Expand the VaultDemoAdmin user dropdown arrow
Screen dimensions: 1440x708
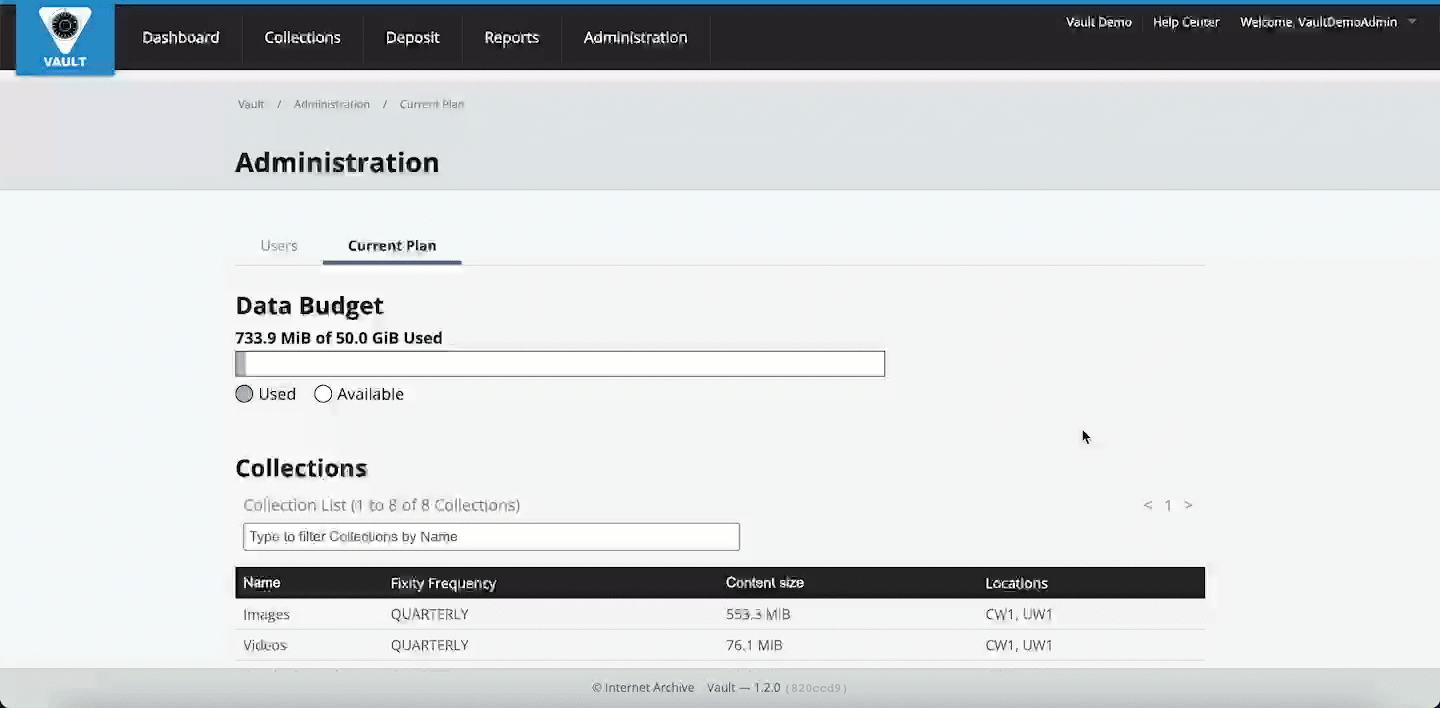tap(1412, 22)
